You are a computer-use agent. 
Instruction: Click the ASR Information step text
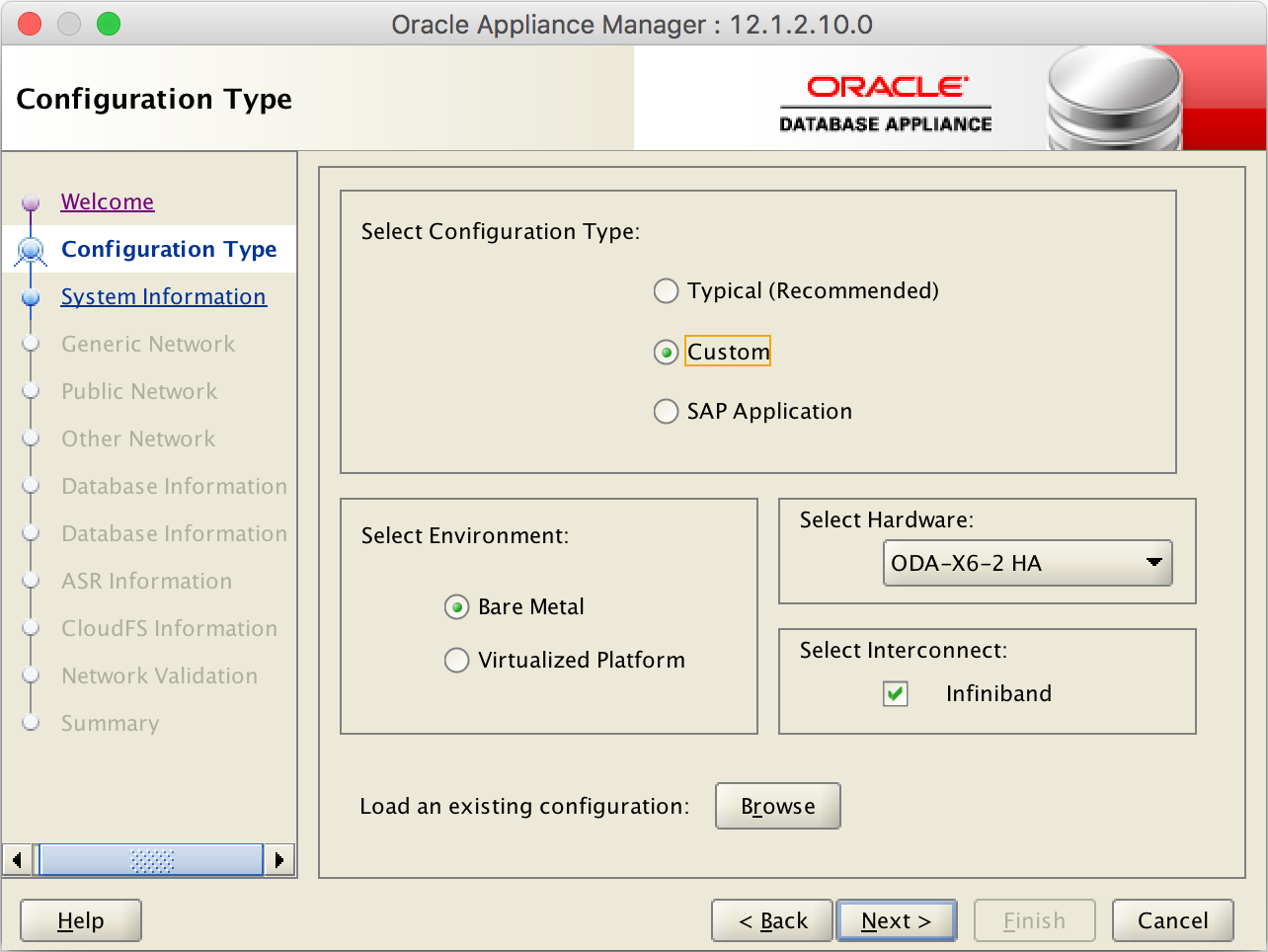coord(147,581)
